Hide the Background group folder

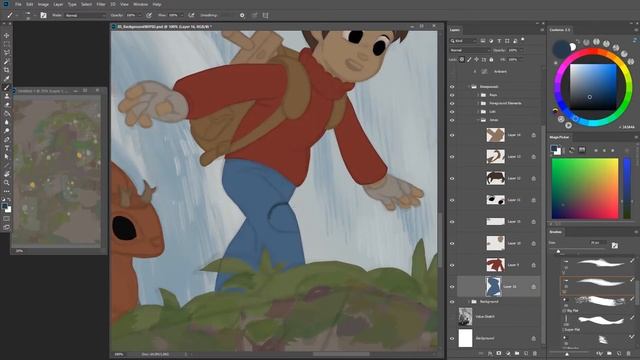tap(452, 302)
